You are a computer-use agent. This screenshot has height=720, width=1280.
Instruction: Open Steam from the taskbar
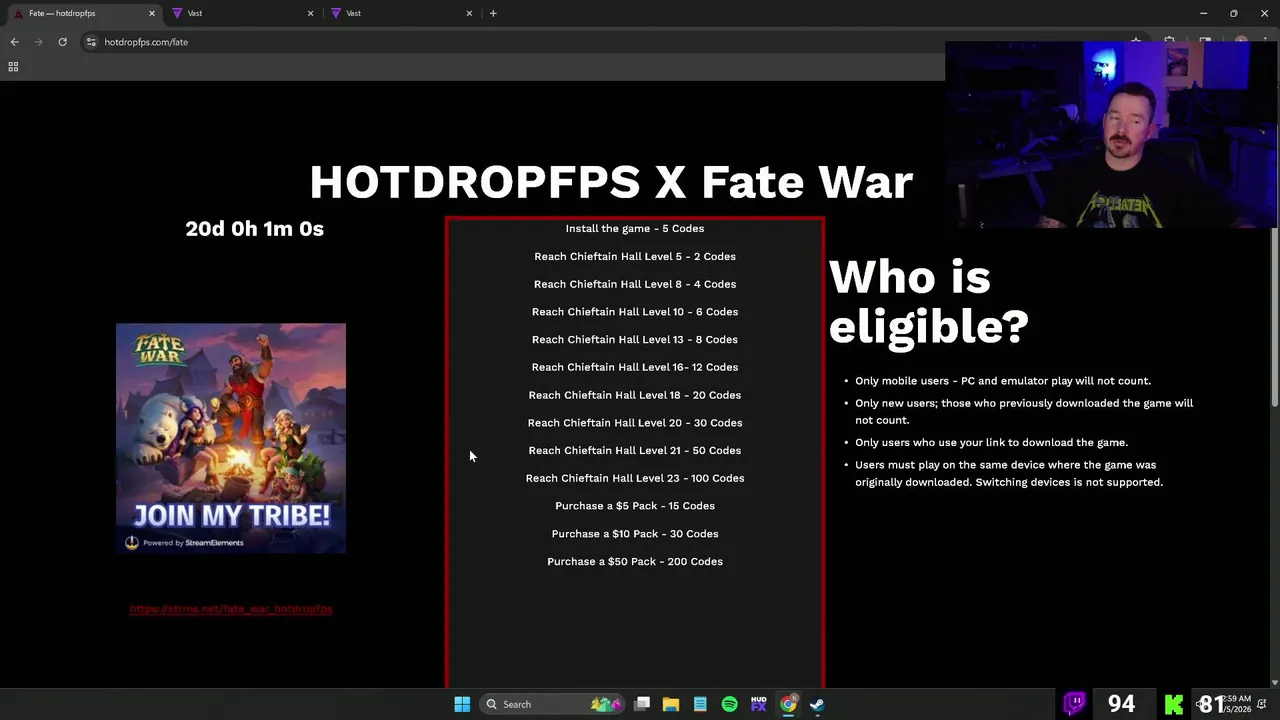tap(817, 704)
